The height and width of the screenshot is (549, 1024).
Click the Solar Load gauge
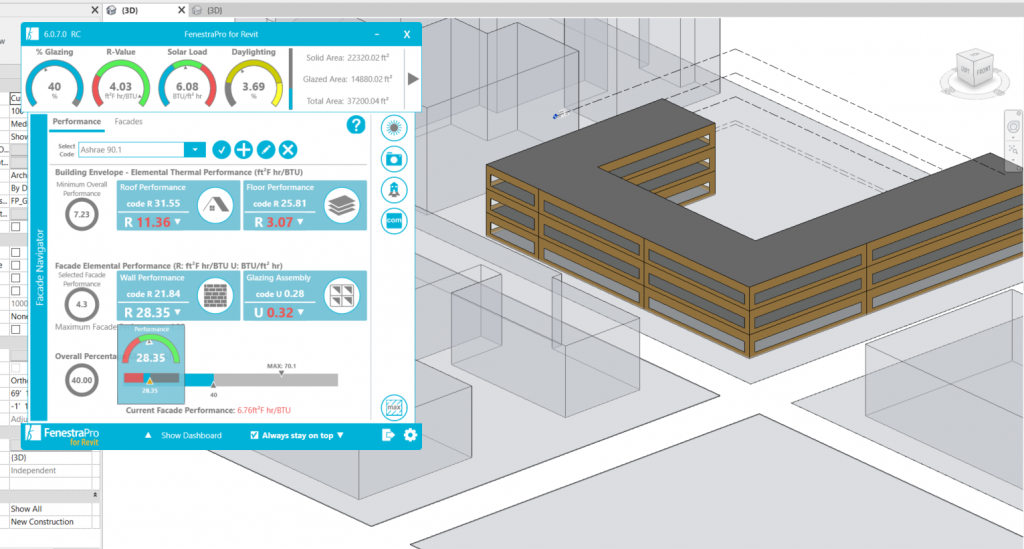(x=187, y=85)
